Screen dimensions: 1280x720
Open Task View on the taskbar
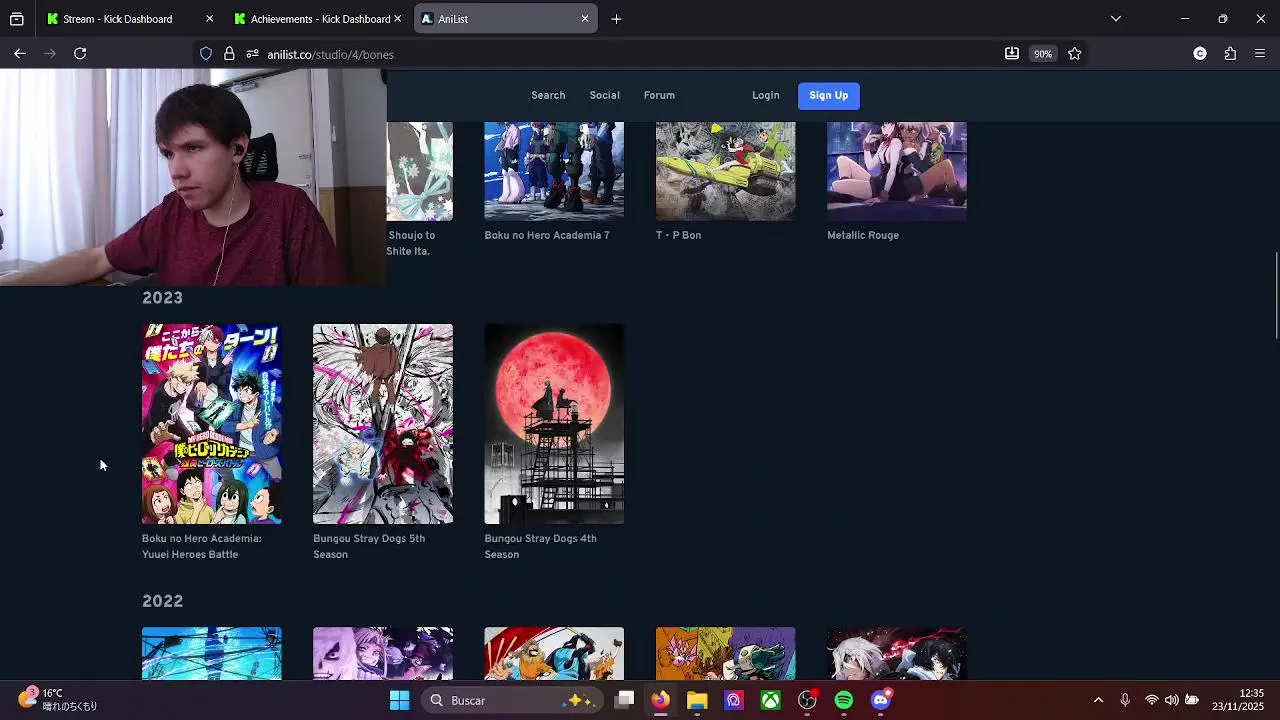(x=624, y=701)
